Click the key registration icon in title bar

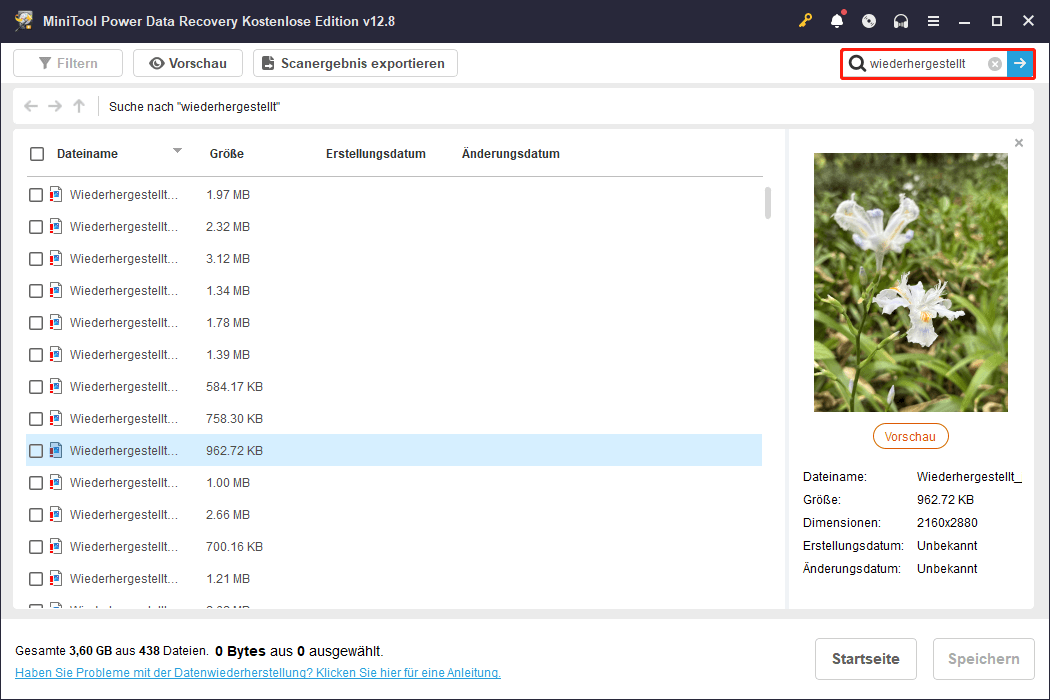[x=805, y=20]
